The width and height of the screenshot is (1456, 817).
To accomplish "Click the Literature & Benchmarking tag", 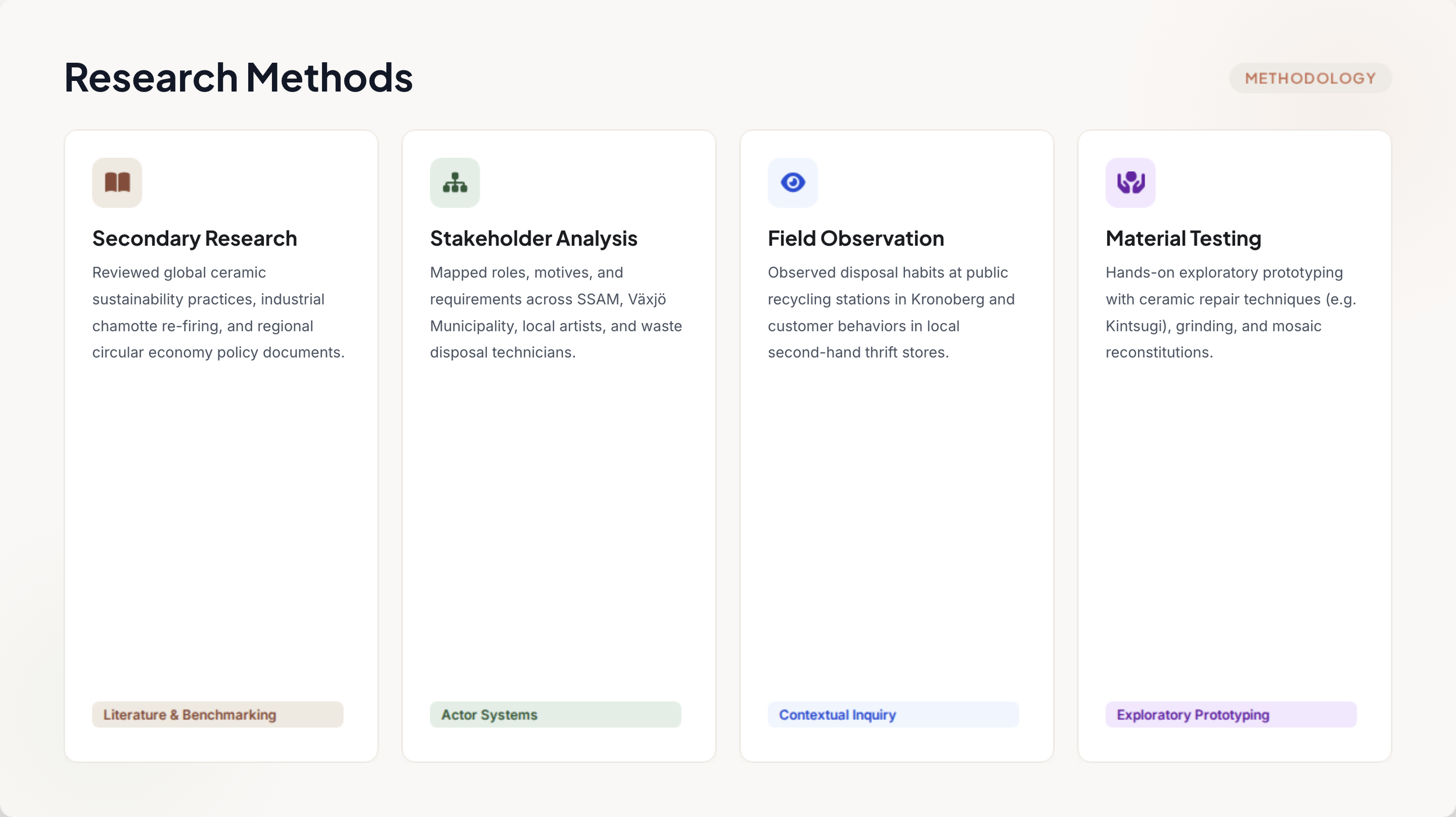I will tap(218, 715).
